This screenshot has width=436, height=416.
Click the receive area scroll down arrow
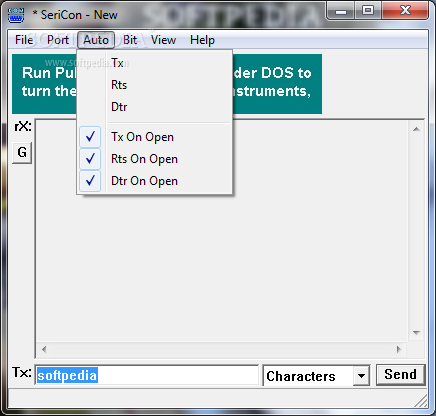tap(416, 333)
